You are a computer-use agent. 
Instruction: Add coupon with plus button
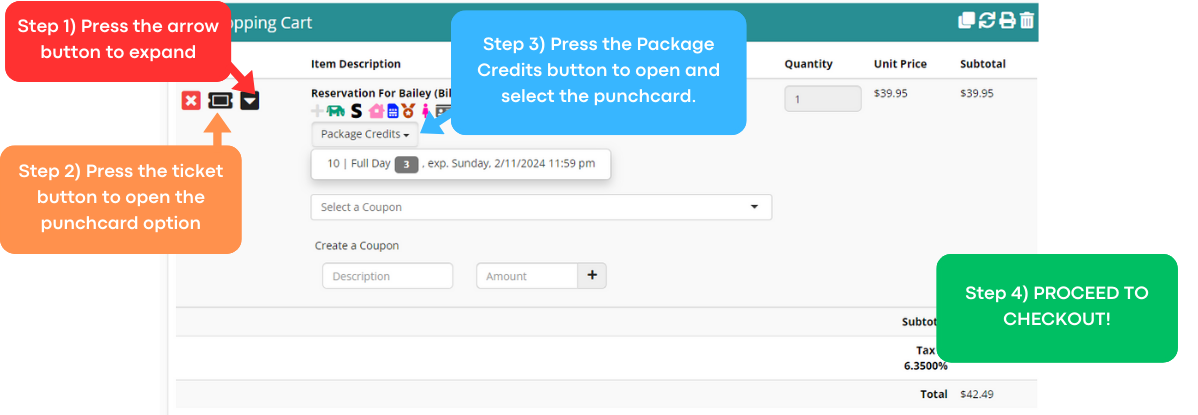[x=592, y=276]
